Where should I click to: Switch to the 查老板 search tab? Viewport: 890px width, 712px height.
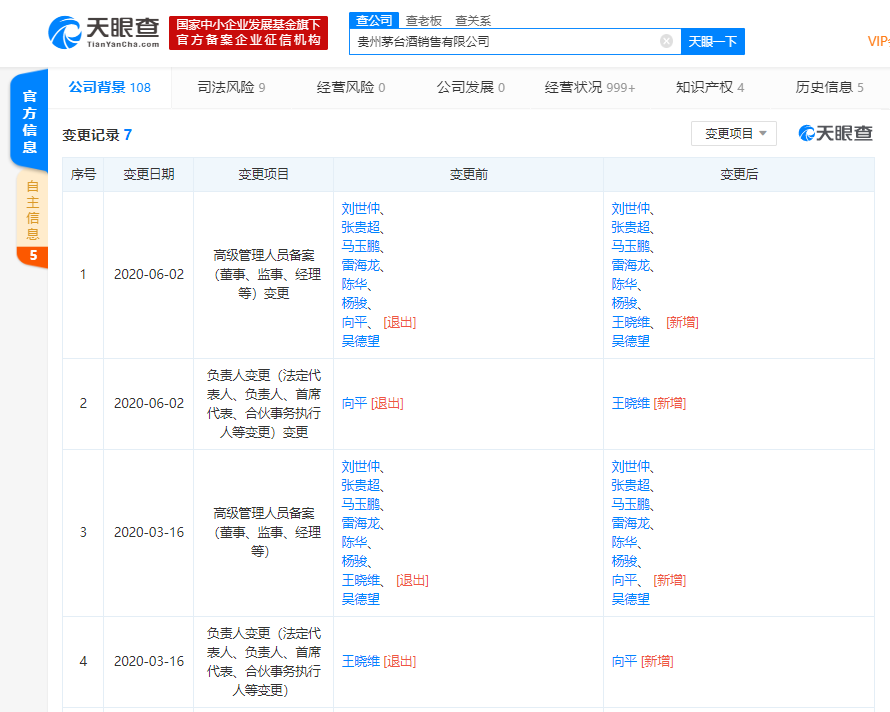coord(423,21)
